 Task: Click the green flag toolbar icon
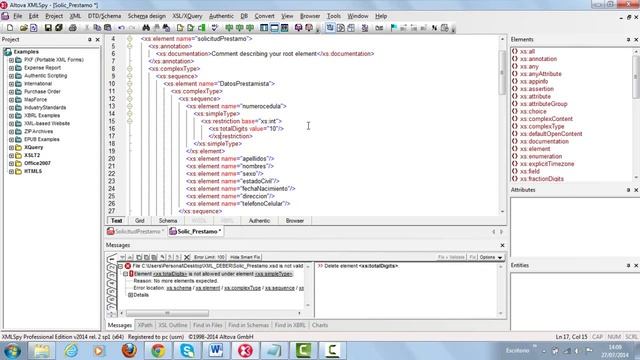(393, 28)
